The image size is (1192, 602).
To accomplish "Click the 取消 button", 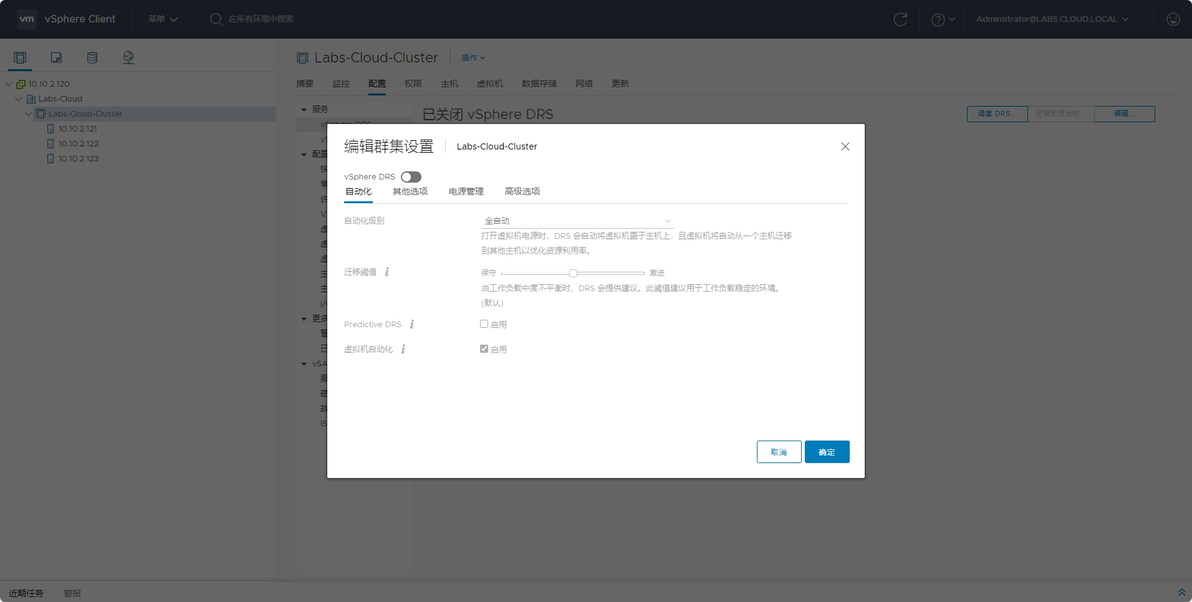I will tap(779, 452).
